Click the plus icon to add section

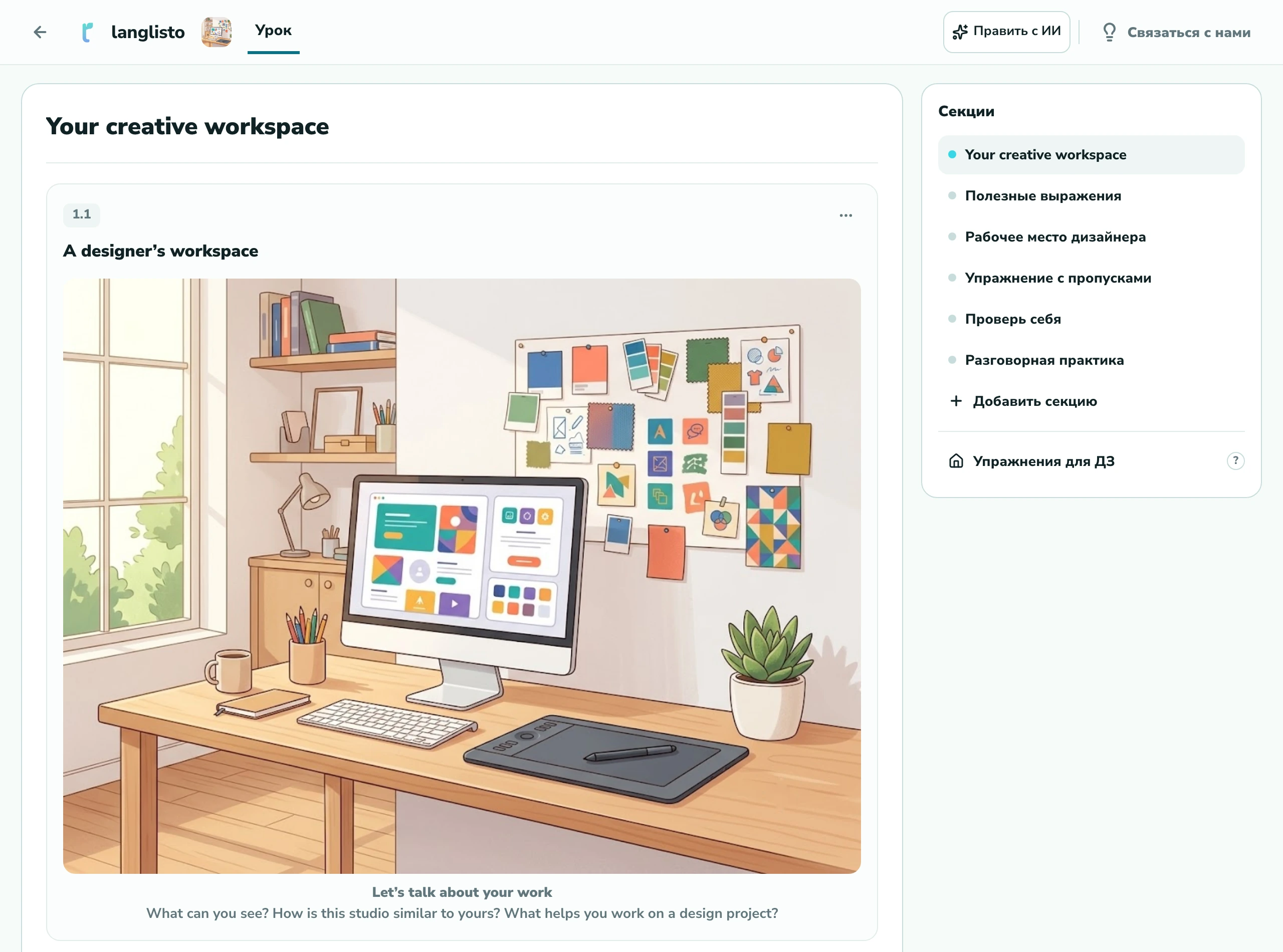tap(956, 401)
